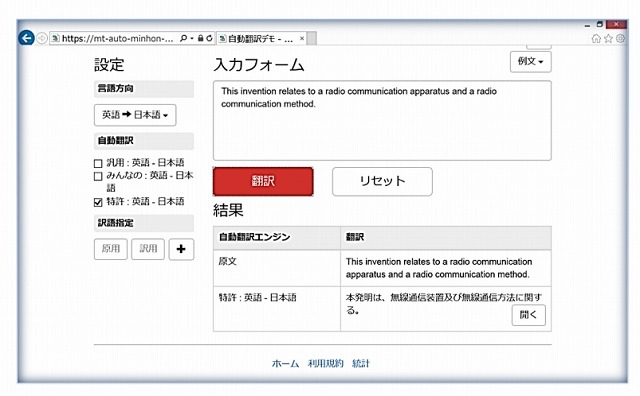The height and width of the screenshot is (396, 640).
Task: Enable the 汎用 : 英語 - 日本語 checkbox
Action: (98, 164)
